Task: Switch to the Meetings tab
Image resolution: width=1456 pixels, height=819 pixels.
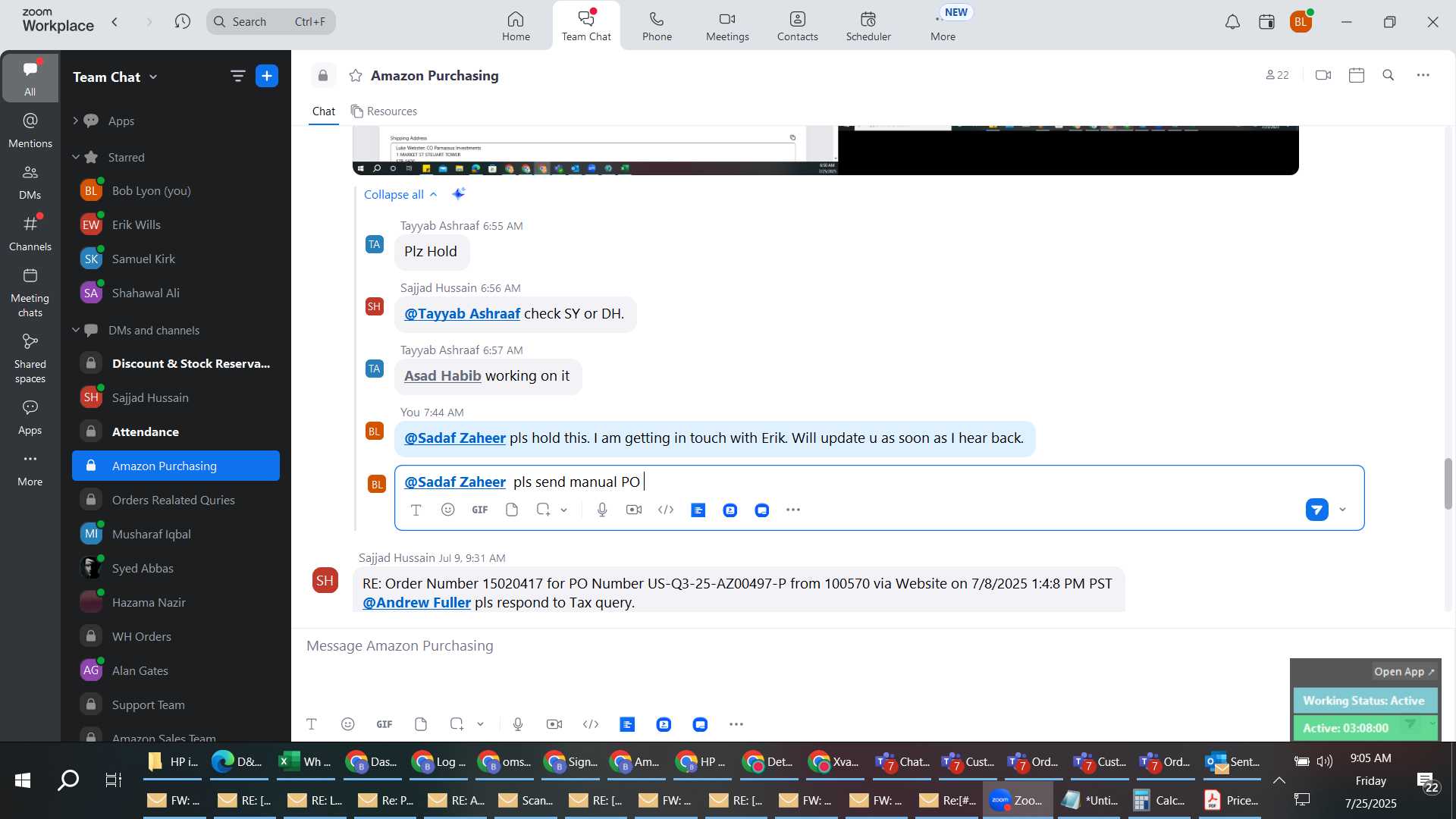Action: tap(727, 26)
